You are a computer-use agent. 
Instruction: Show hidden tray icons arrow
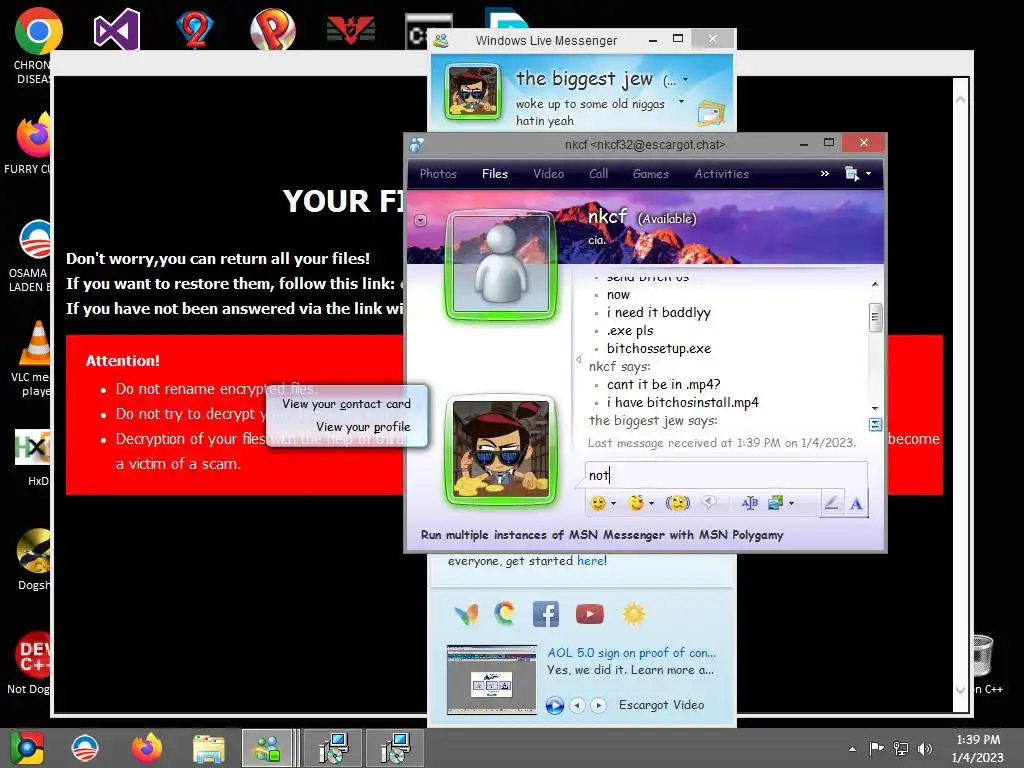[852, 748]
